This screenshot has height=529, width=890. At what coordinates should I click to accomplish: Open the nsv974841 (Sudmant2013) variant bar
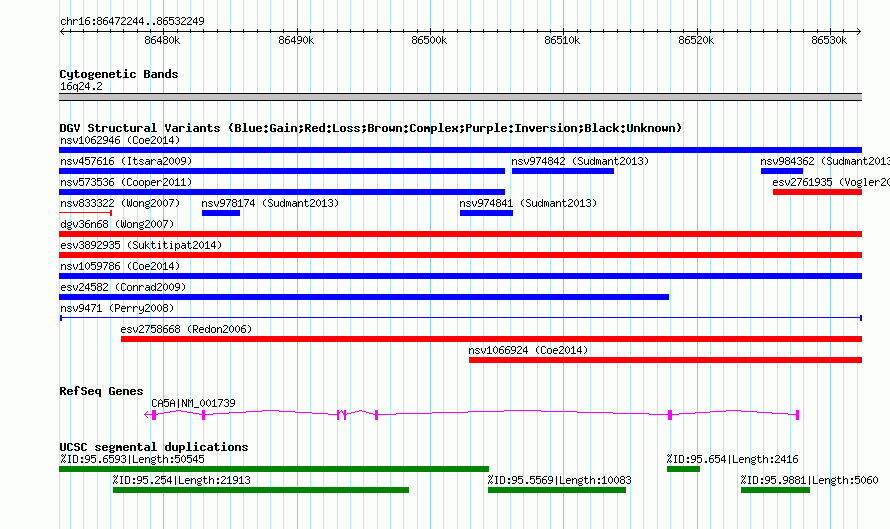[486, 213]
